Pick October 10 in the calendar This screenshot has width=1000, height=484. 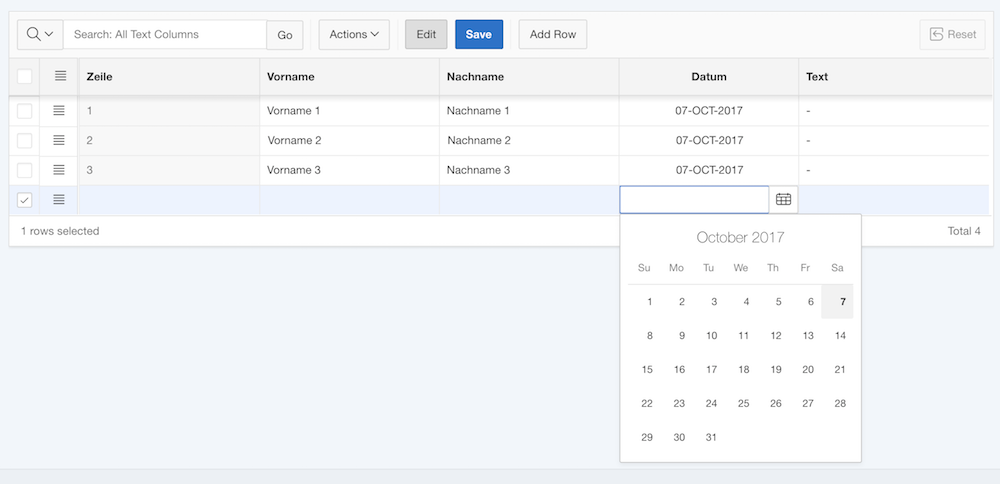[x=709, y=335]
